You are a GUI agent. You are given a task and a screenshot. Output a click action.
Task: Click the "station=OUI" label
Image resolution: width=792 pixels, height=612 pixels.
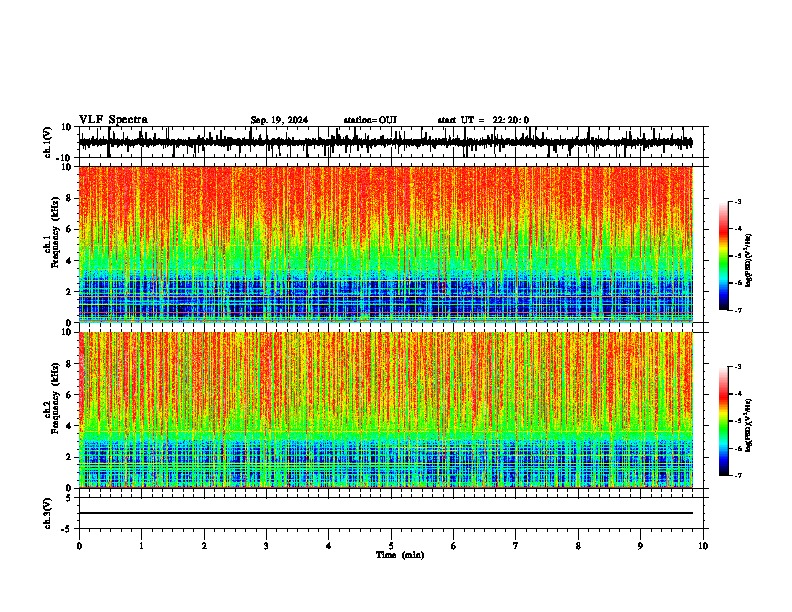point(370,120)
